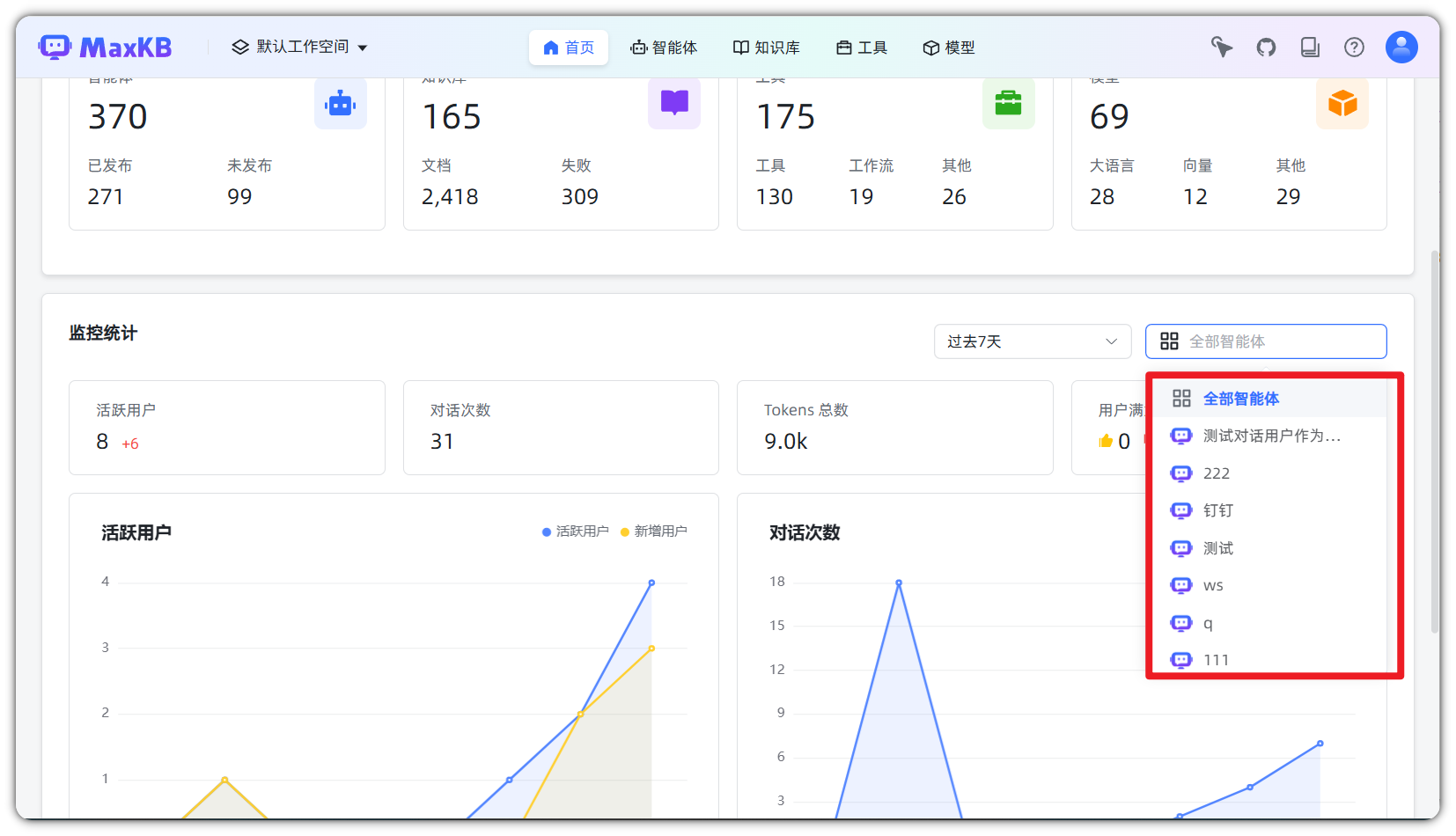Select 测试对话用户作为… in the dropdown list
The width and height of the screenshot is (1456, 836).
(x=1269, y=436)
